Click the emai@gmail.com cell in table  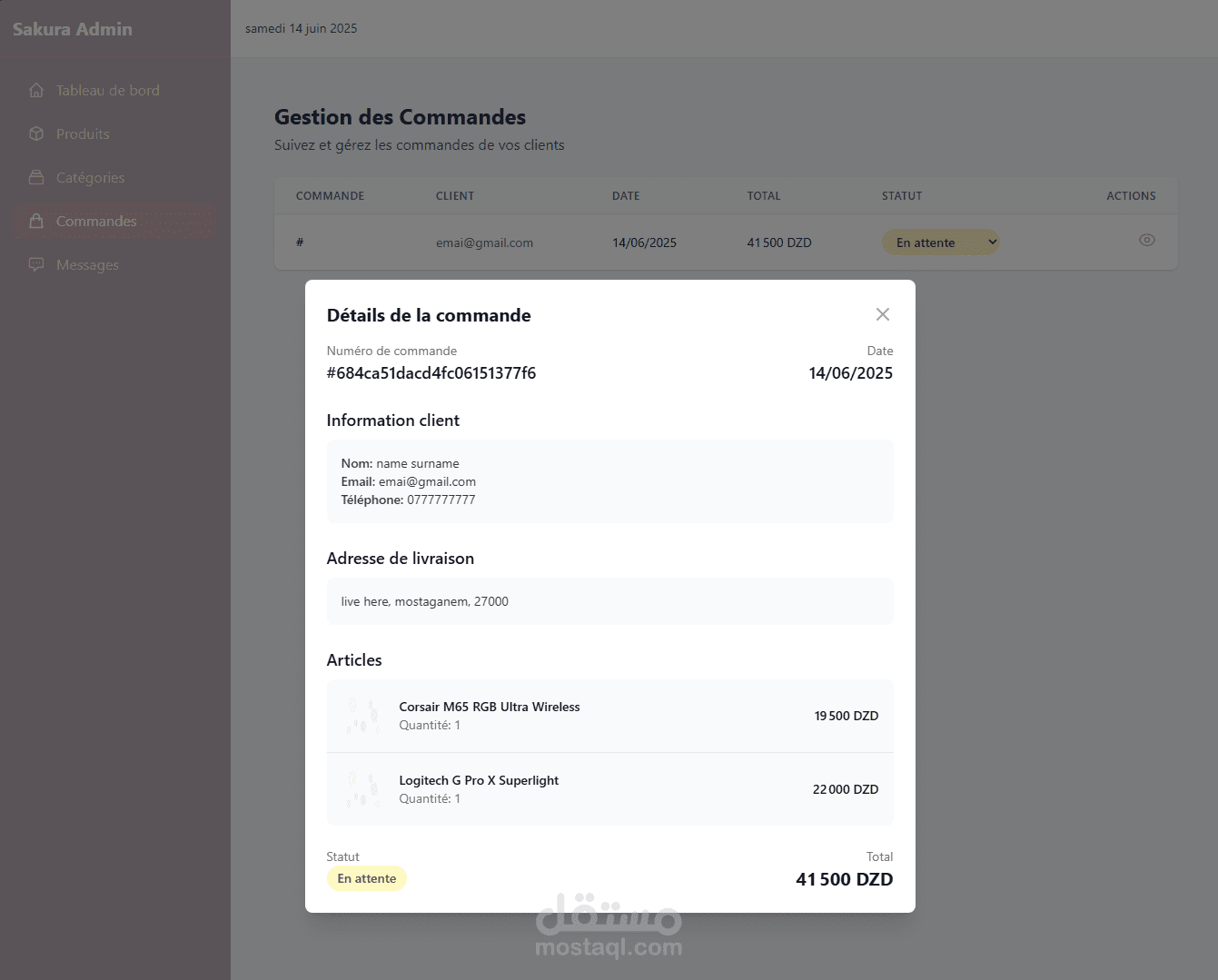point(484,243)
